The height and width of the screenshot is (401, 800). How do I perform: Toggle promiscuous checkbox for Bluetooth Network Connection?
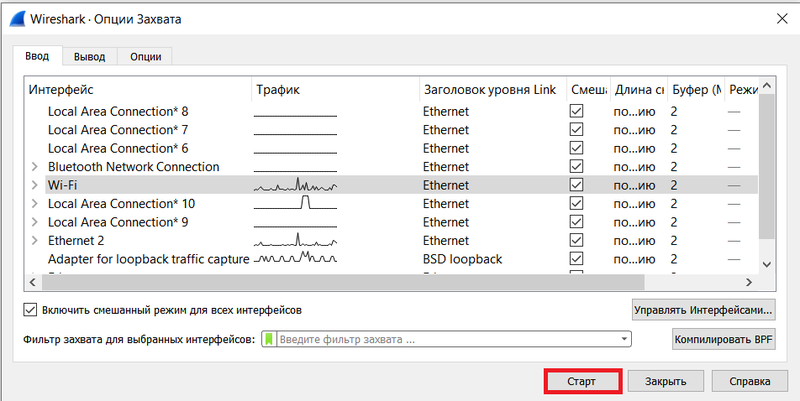click(x=576, y=167)
